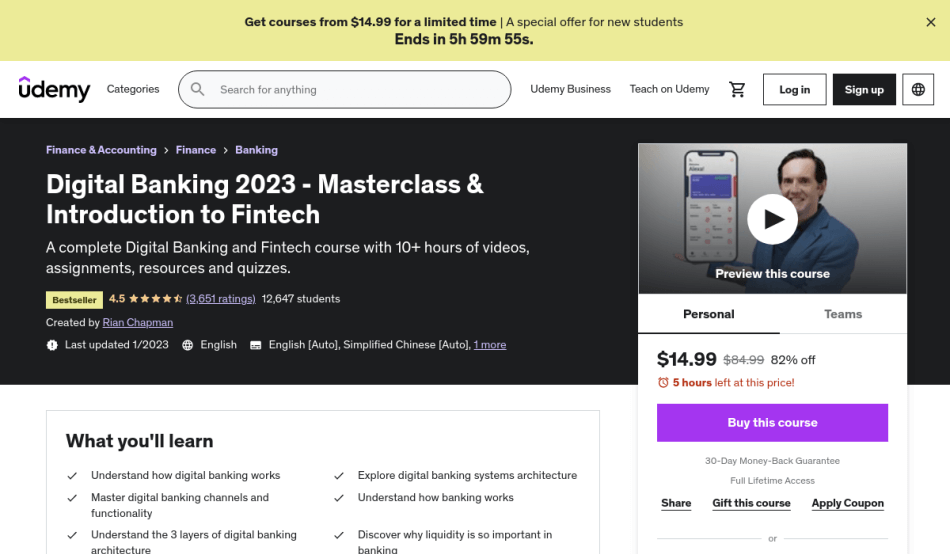Click the last updated alert icon
This screenshot has height=554, width=950.
[x=52, y=345]
